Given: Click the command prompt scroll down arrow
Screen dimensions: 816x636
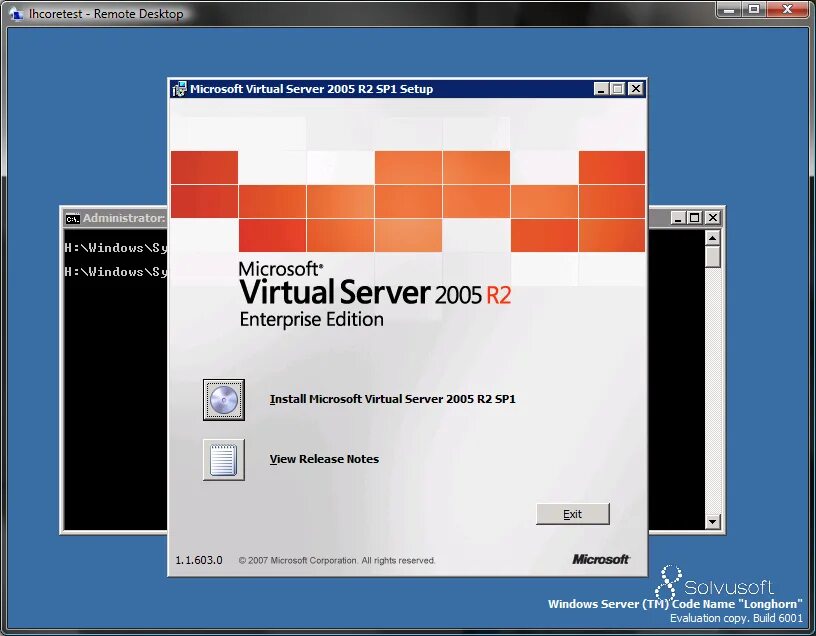Looking at the screenshot, I should tap(712, 521).
